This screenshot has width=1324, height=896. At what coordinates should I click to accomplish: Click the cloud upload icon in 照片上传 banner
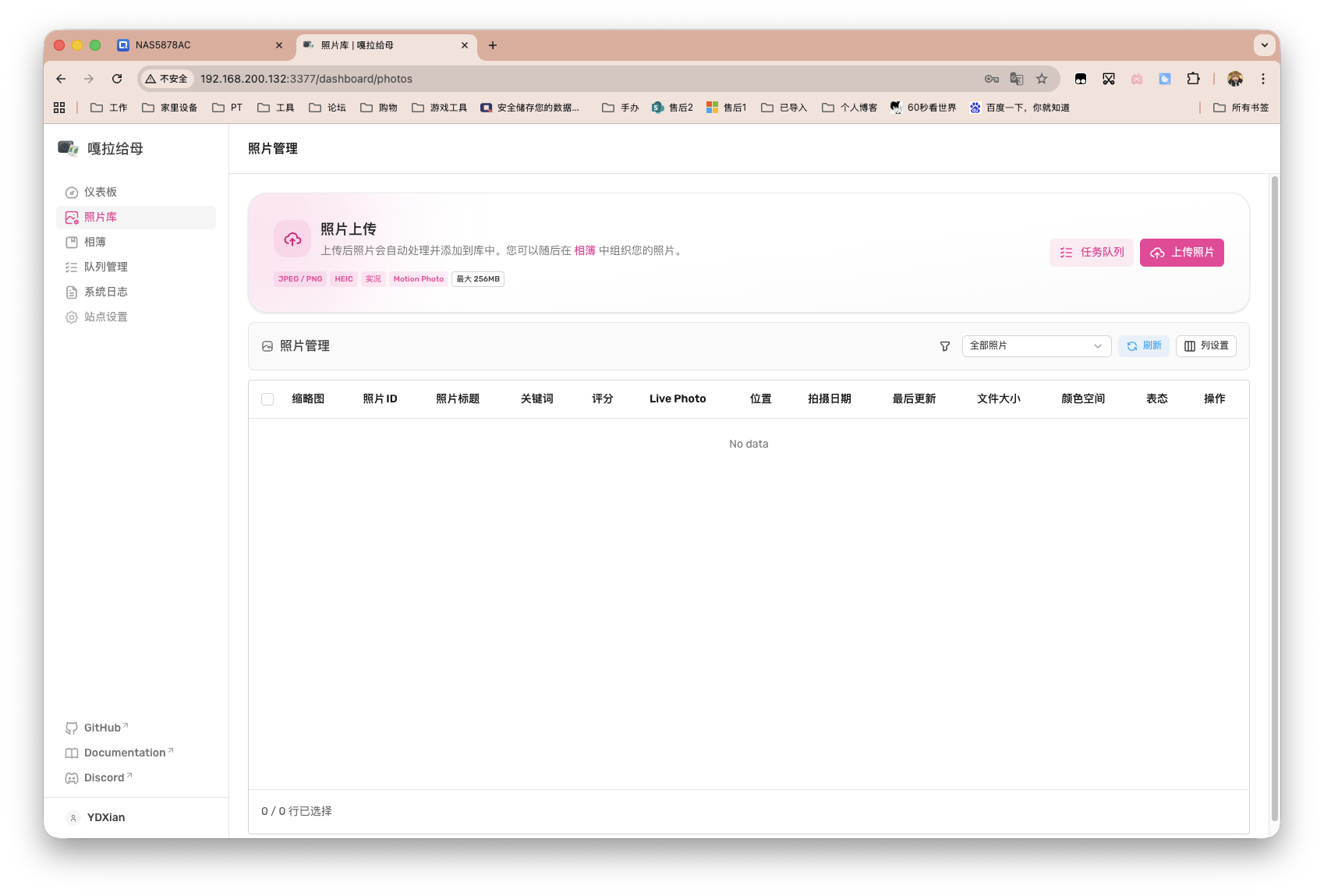[292, 239]
